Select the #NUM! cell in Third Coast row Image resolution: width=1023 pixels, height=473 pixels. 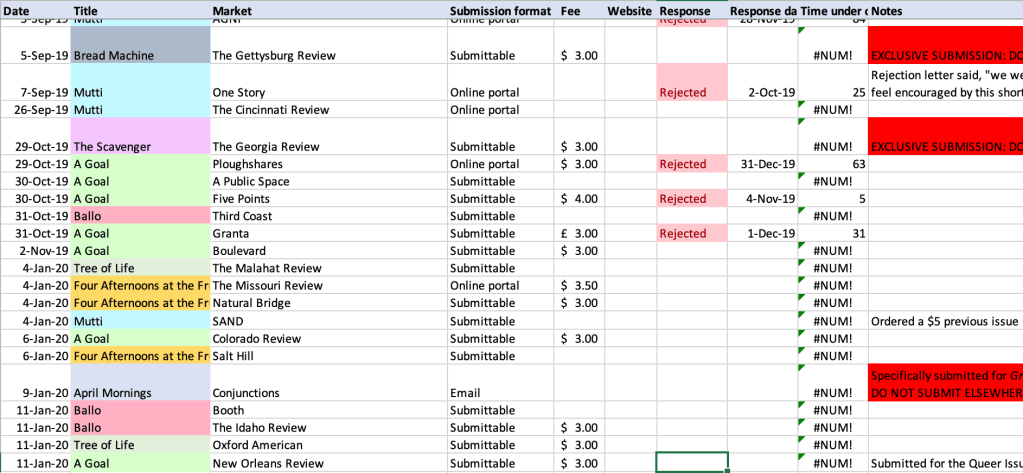(833, 216)
